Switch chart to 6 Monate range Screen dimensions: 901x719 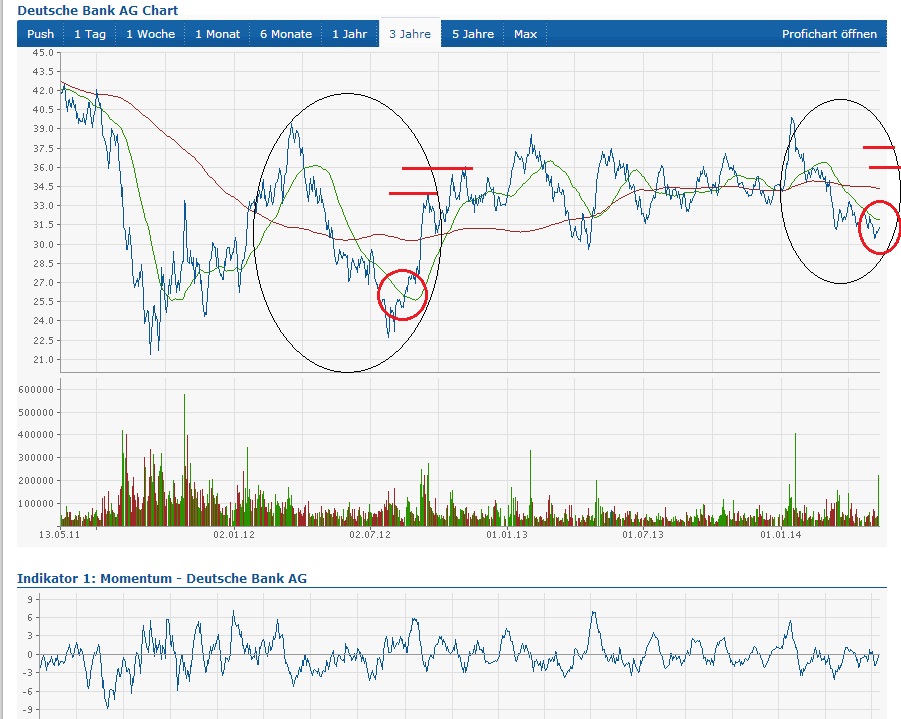286,34
